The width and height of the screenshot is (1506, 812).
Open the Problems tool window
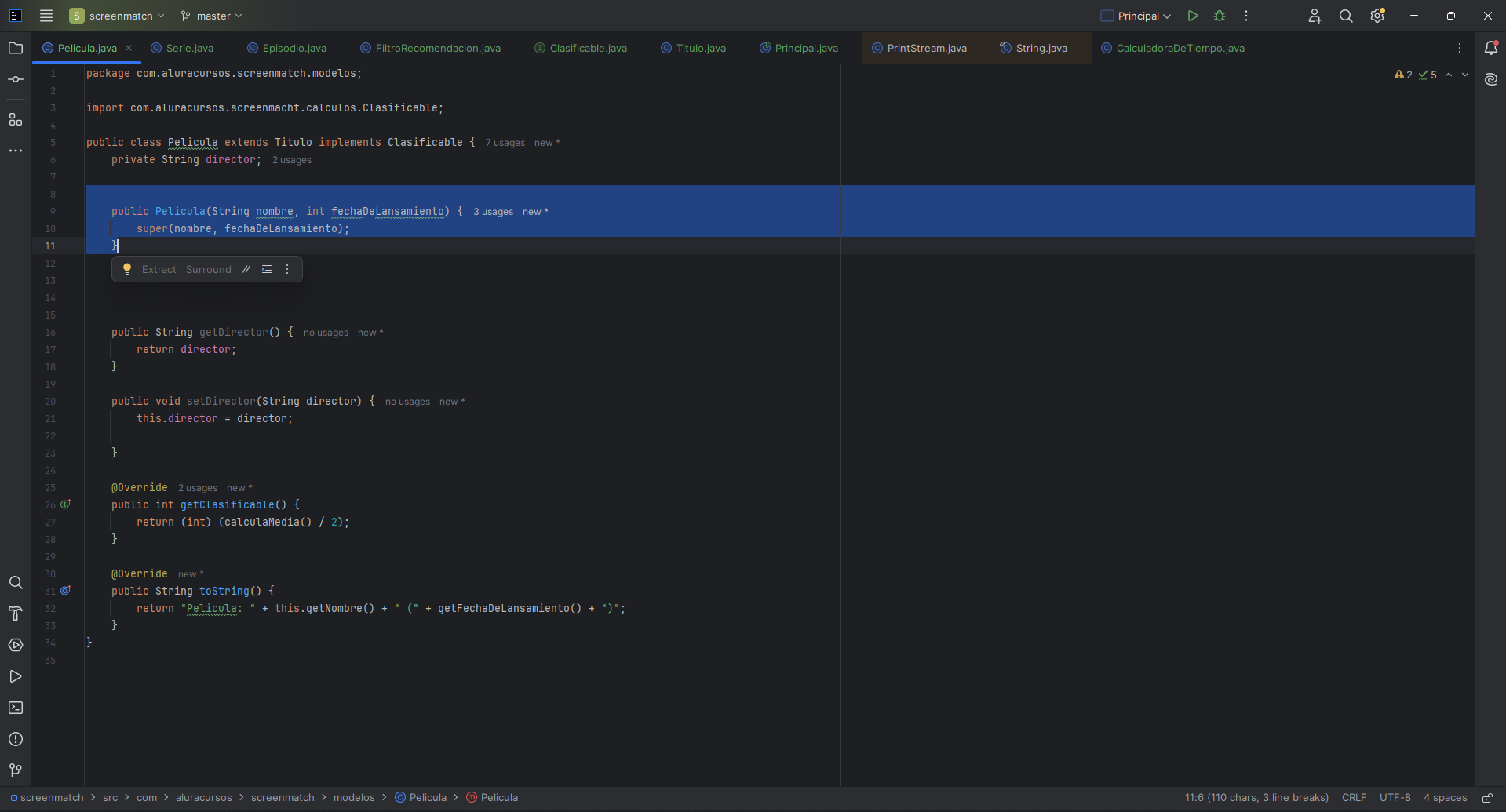click(x=16, y=739)
